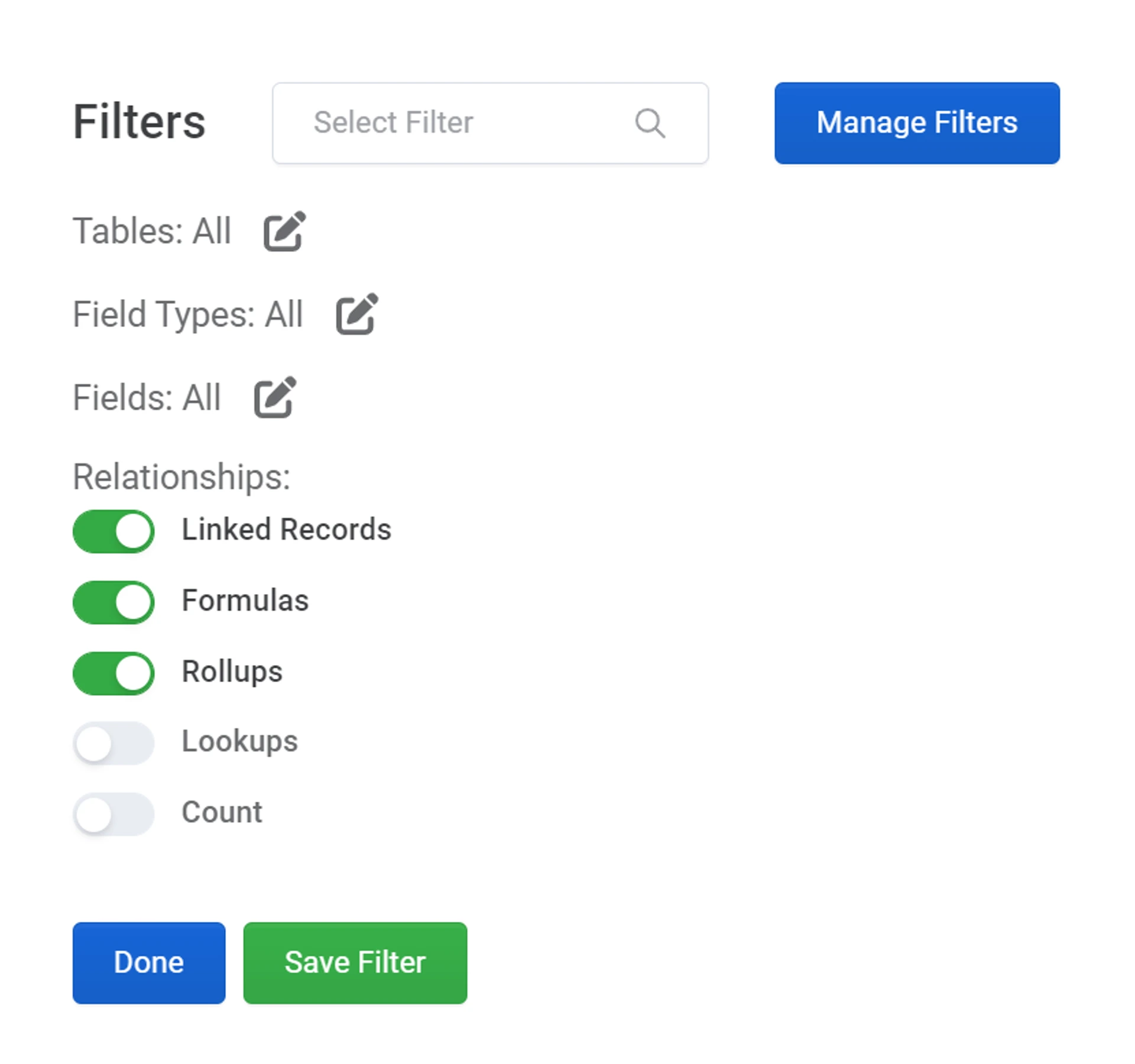Click the Count label text
This screenshot has width=1135, height=1064.
pos(222,812)
